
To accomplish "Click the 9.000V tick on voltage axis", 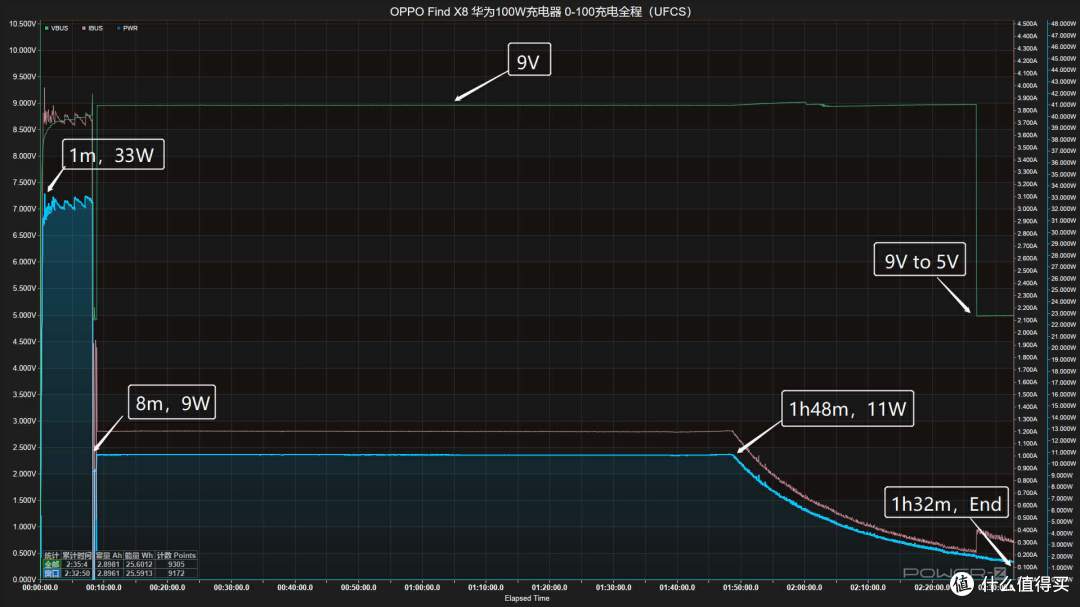I will pos(24,103).
